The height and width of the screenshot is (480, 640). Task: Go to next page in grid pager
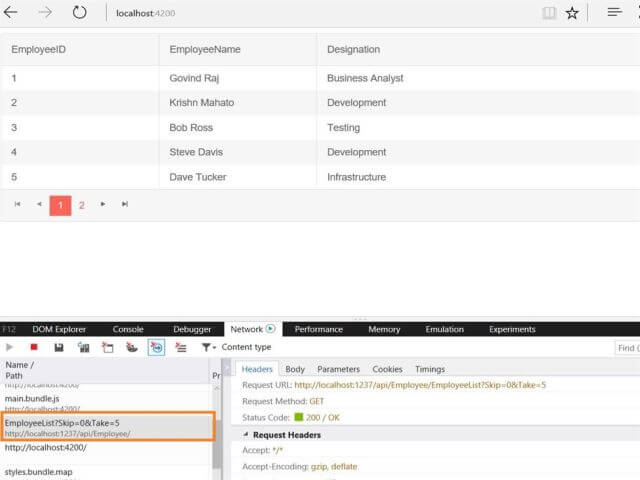[103, 204]
